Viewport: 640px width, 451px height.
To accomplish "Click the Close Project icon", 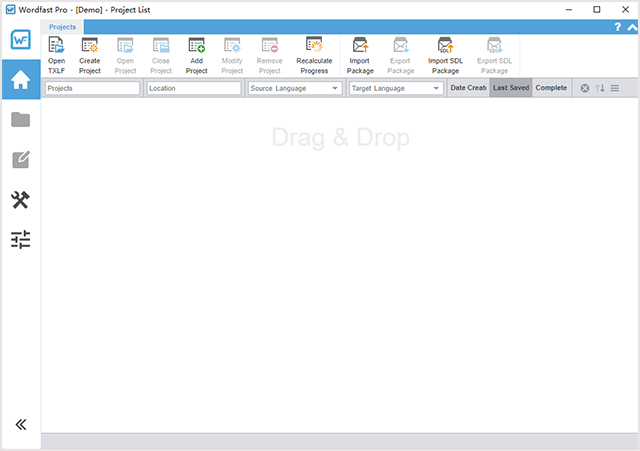I will click(161, 45).
